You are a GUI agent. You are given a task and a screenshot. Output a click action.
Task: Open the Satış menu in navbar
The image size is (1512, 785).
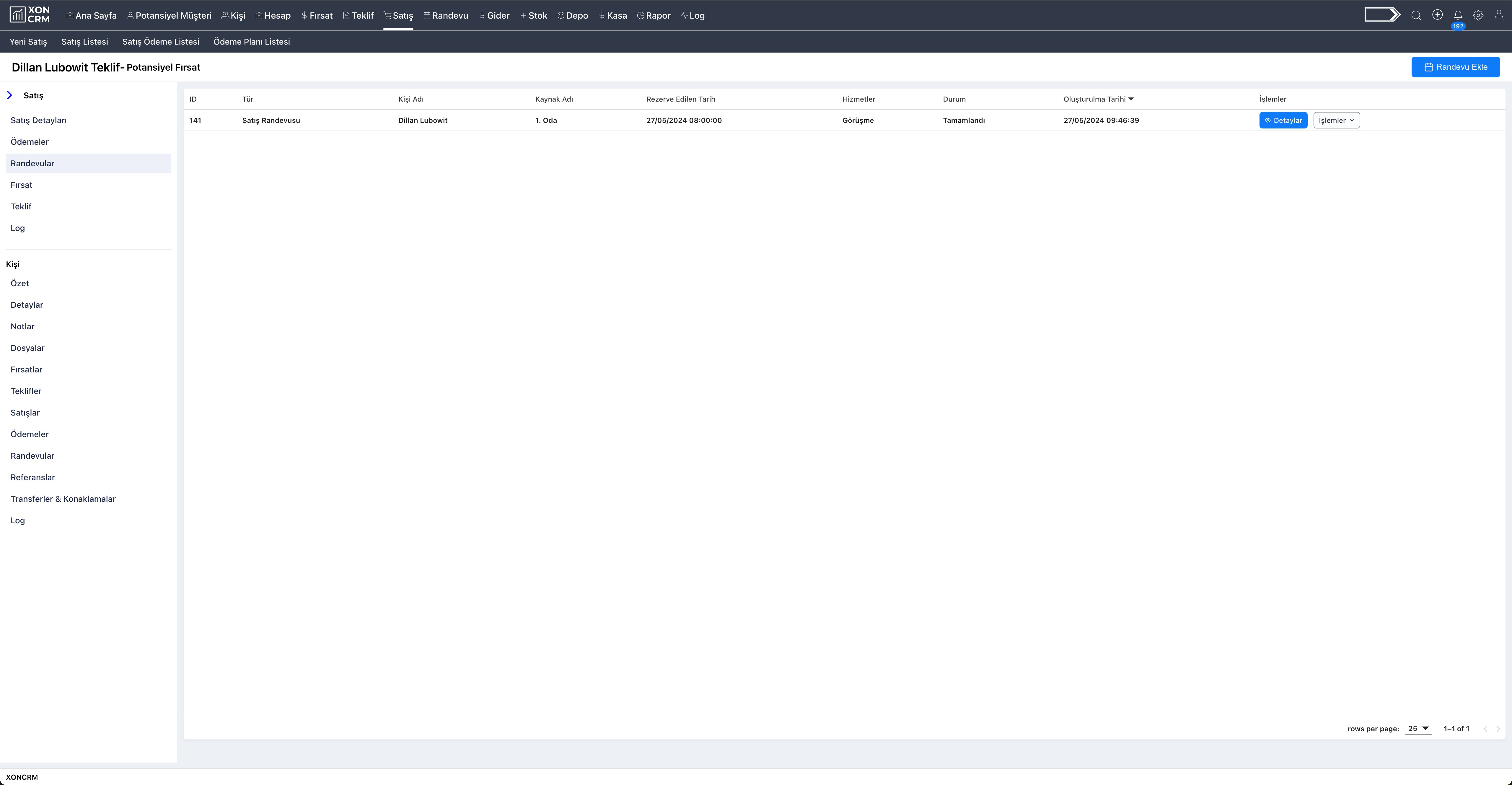398,15
